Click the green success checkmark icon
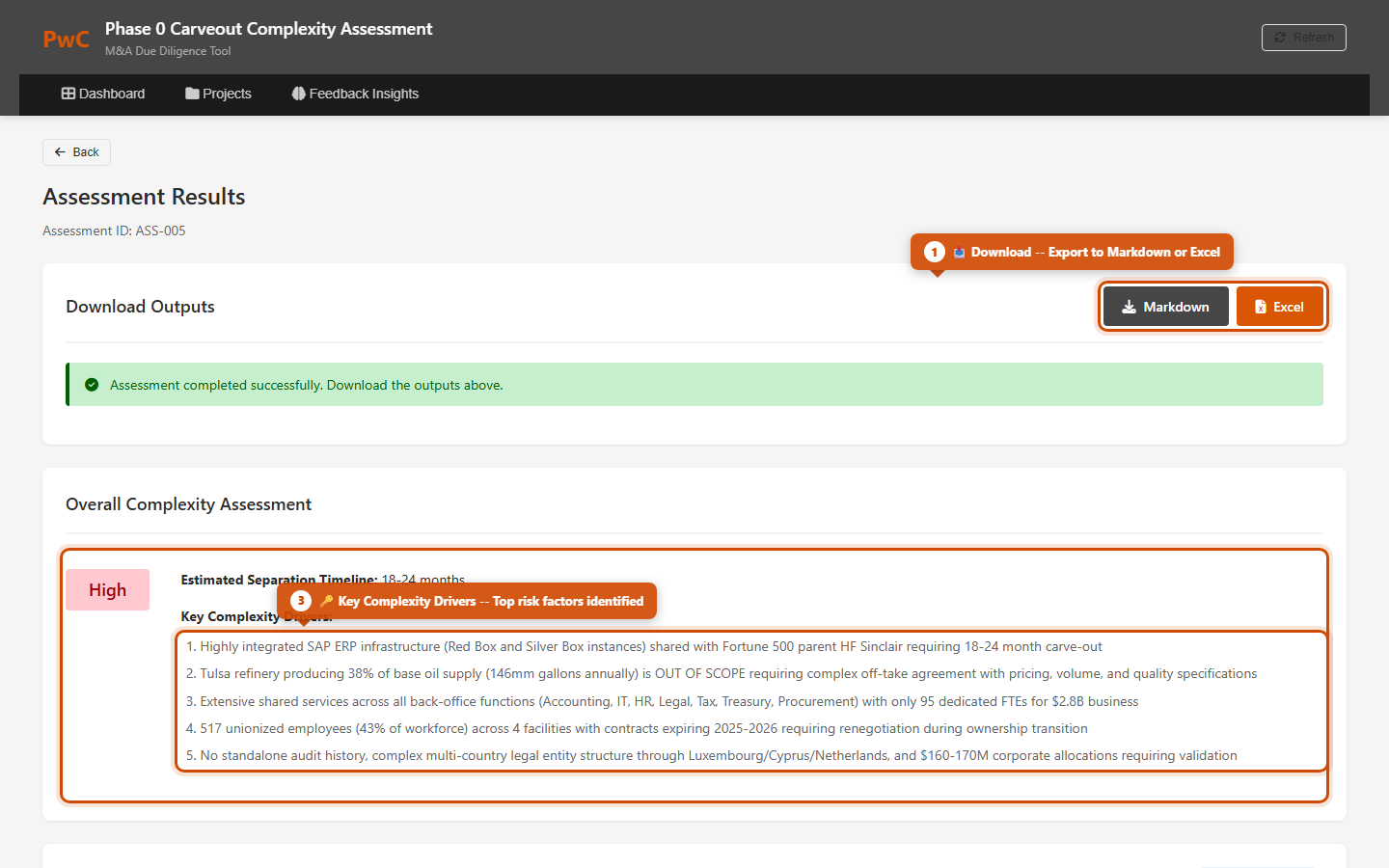This screenshot has width=1389, height=868. click(x=92, y=385)
